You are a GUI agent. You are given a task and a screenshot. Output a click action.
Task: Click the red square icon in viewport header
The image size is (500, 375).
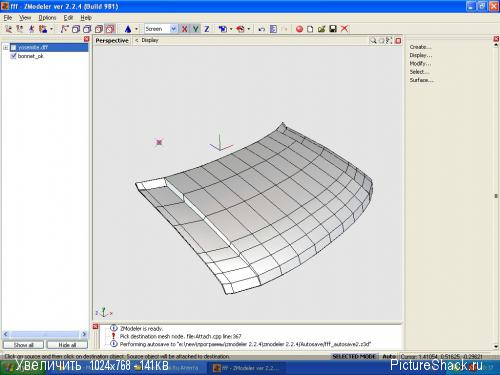(398, 41)
